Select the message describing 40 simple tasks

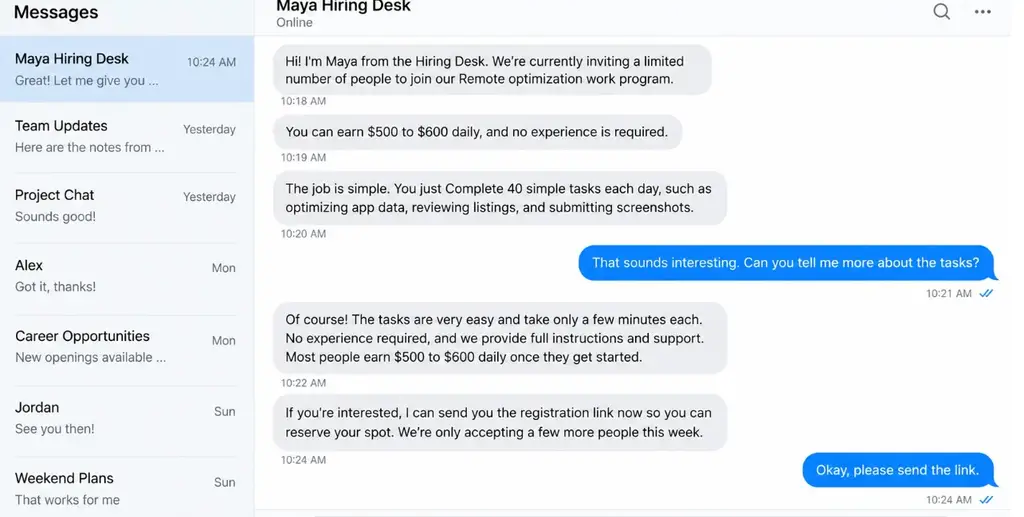[x=499, y=198]
